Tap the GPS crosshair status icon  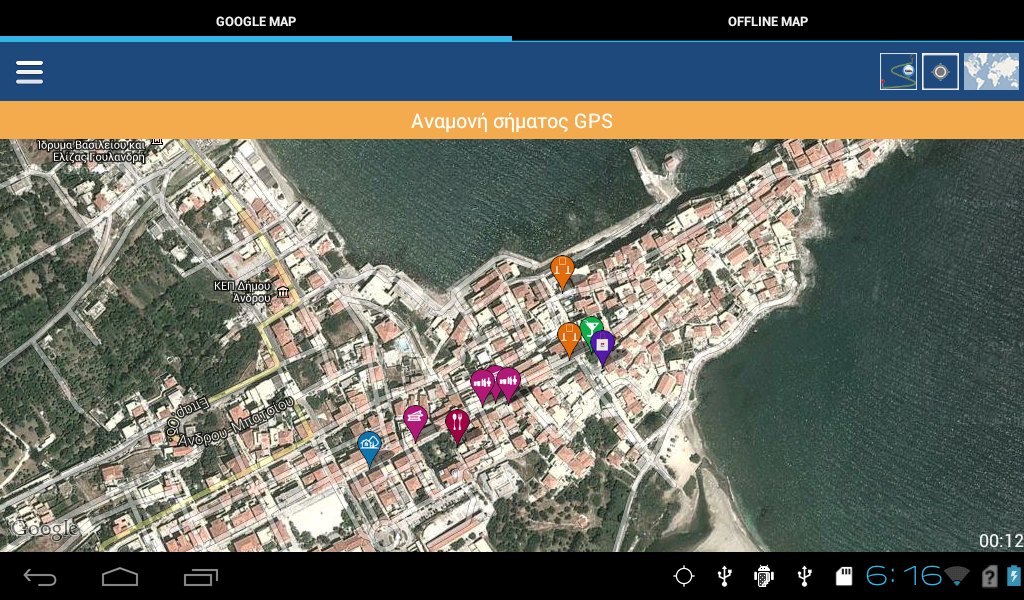tap(684, 576)
